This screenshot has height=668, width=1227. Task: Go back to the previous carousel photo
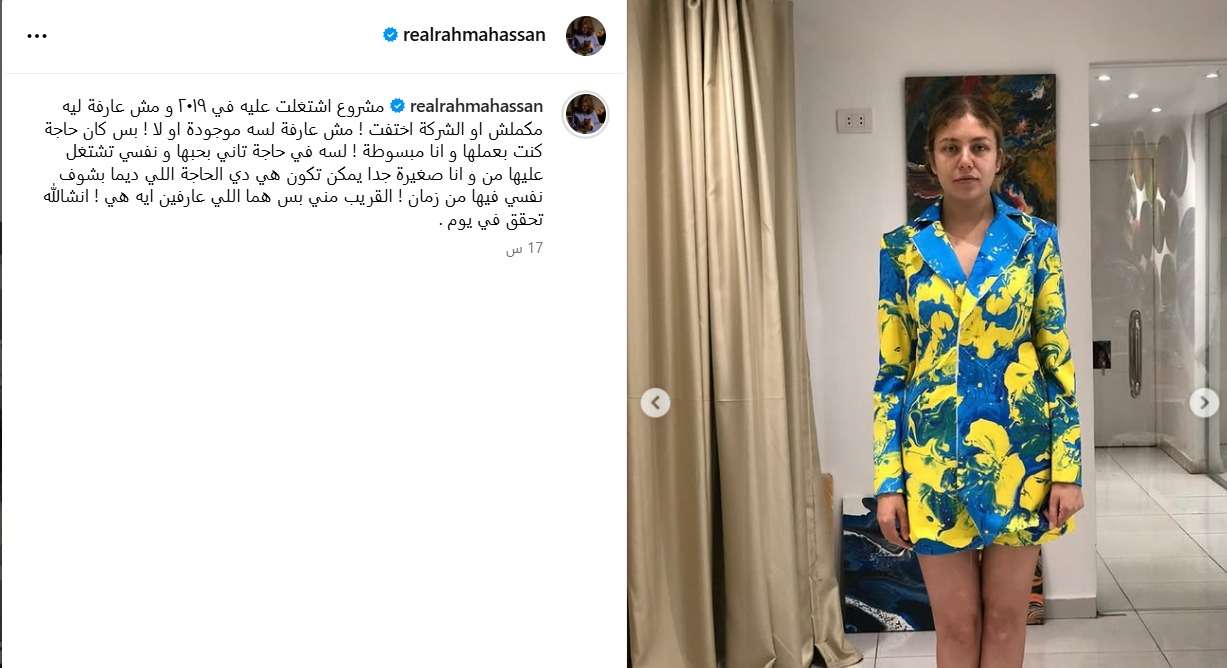(x=655, y=402)
